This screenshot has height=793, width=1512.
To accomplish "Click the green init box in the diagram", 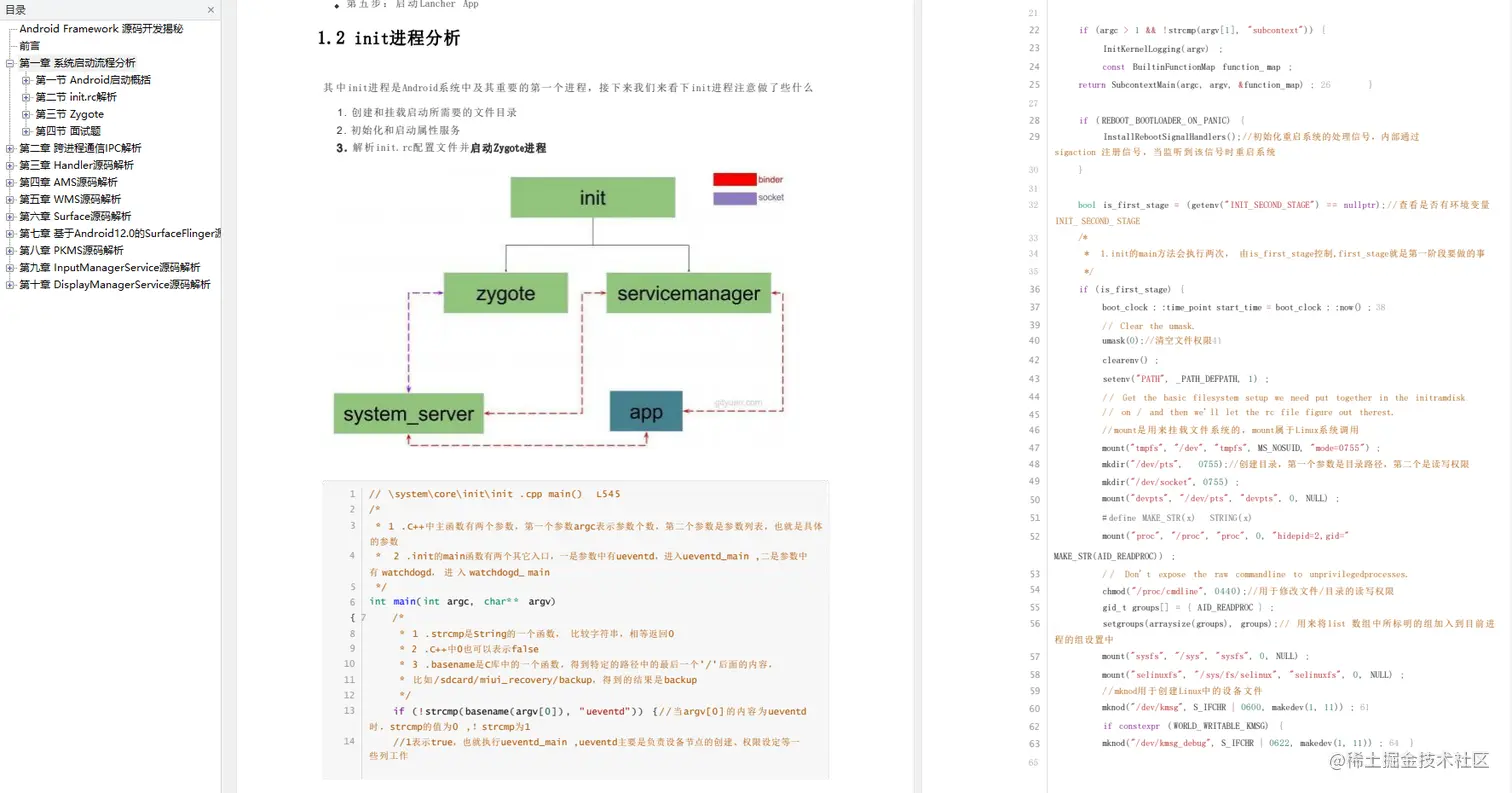I will 593,197.
